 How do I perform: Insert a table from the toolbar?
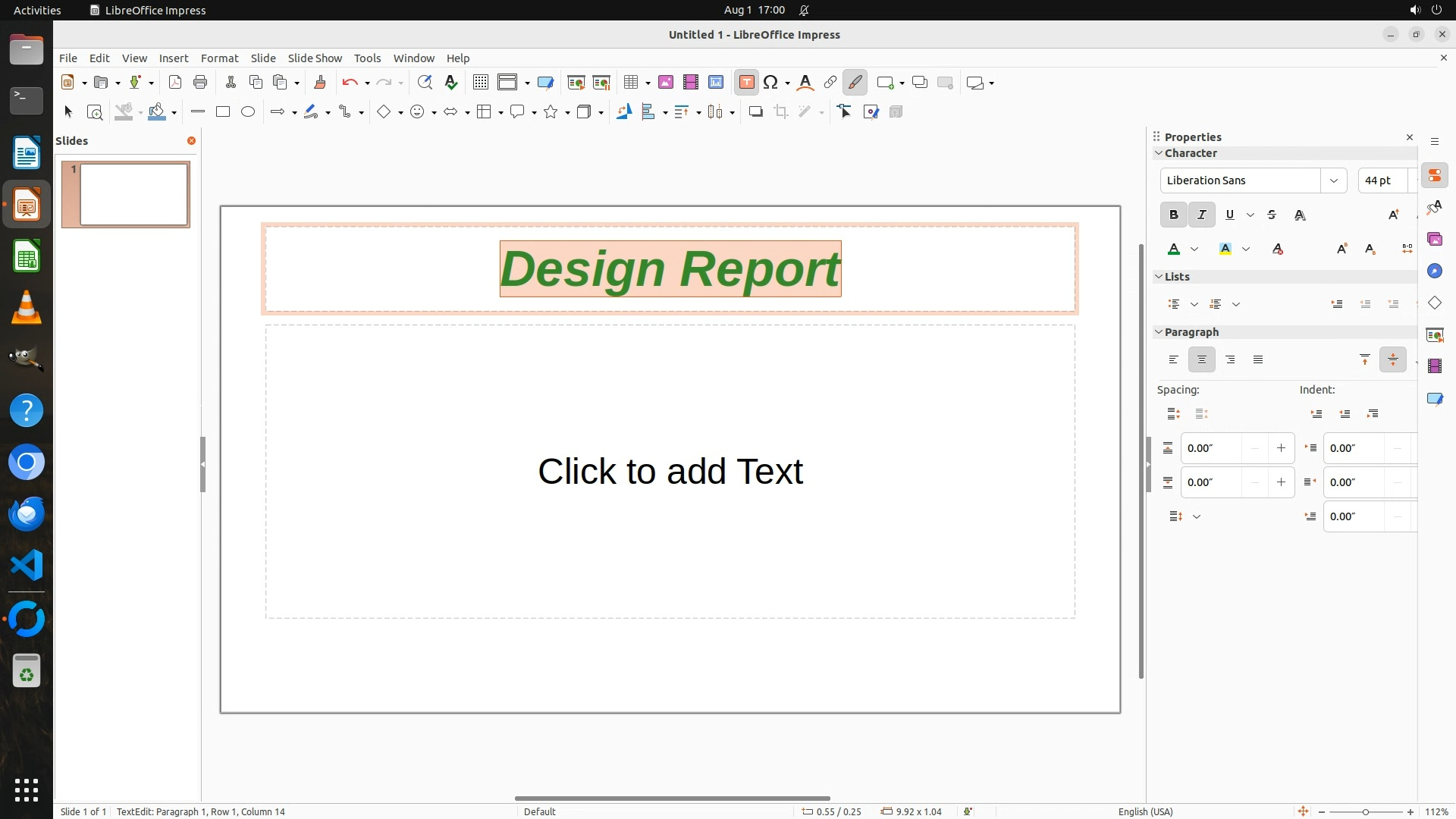(x=630, y=83)
